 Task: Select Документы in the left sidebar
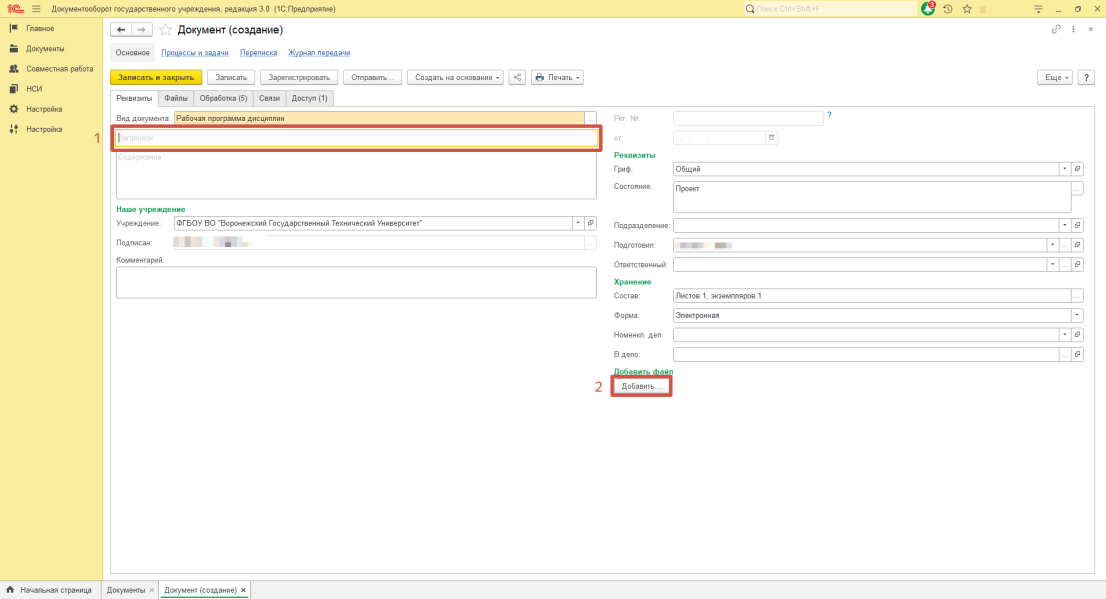pos(45,48)
